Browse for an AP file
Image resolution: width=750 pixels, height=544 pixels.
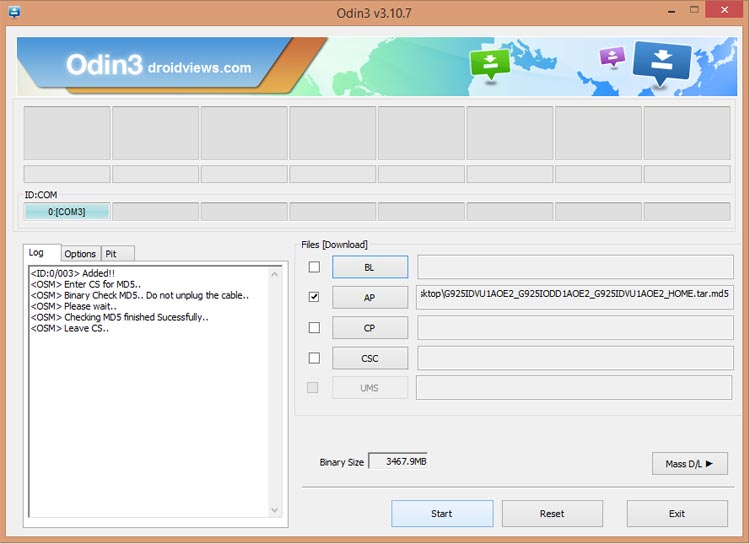[370, 297]
